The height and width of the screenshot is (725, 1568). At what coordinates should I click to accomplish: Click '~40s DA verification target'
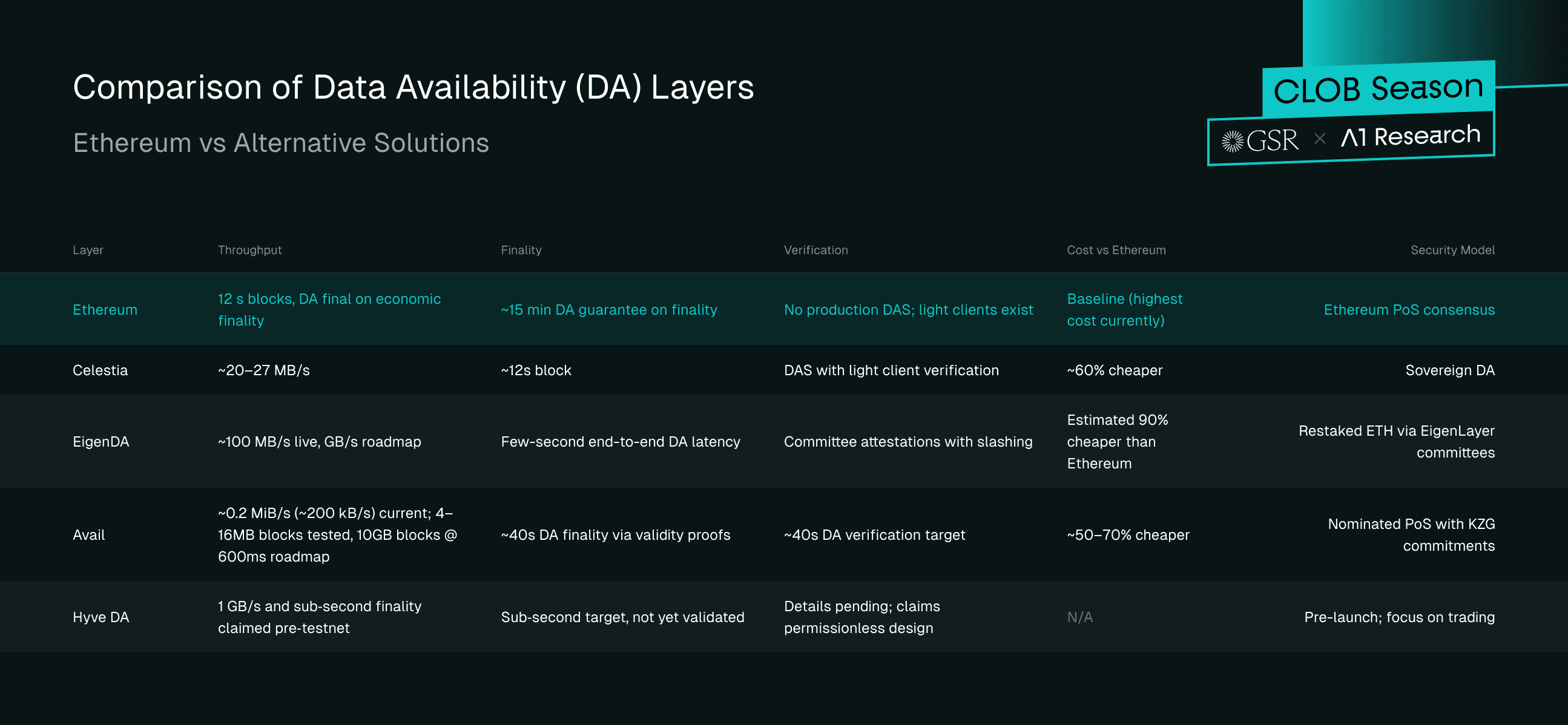[x=874, y=534]
